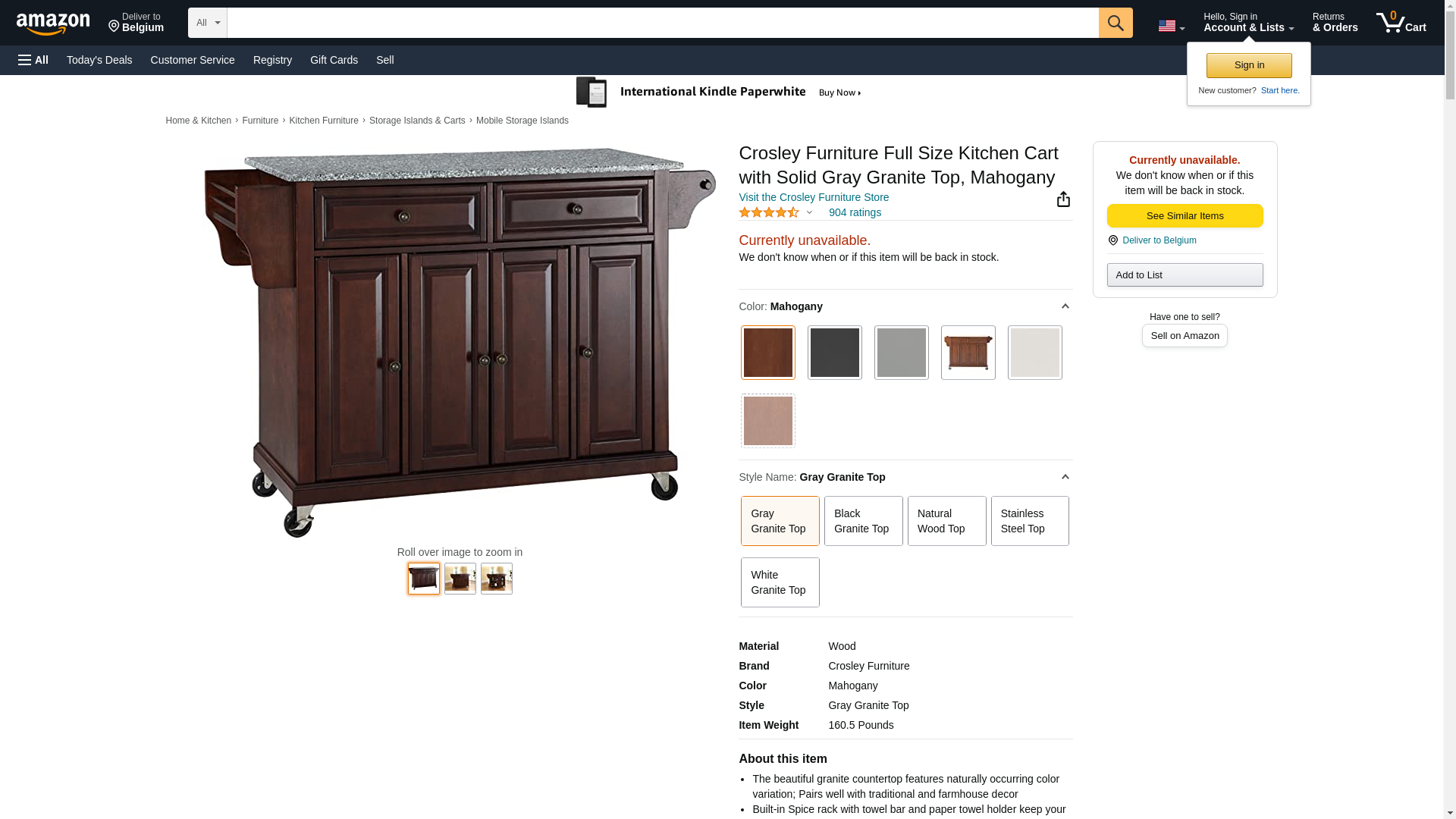Open the All search category dropdown

[x=207, y=23]
